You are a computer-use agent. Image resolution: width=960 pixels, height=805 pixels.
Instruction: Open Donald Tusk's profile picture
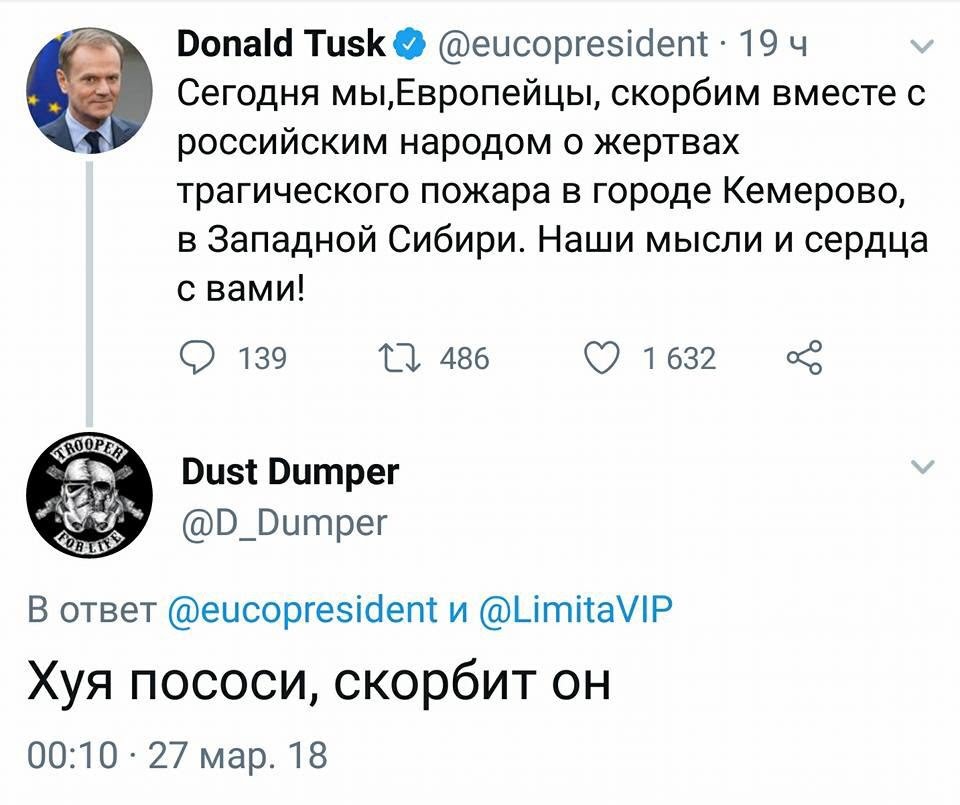coord(89,90)
